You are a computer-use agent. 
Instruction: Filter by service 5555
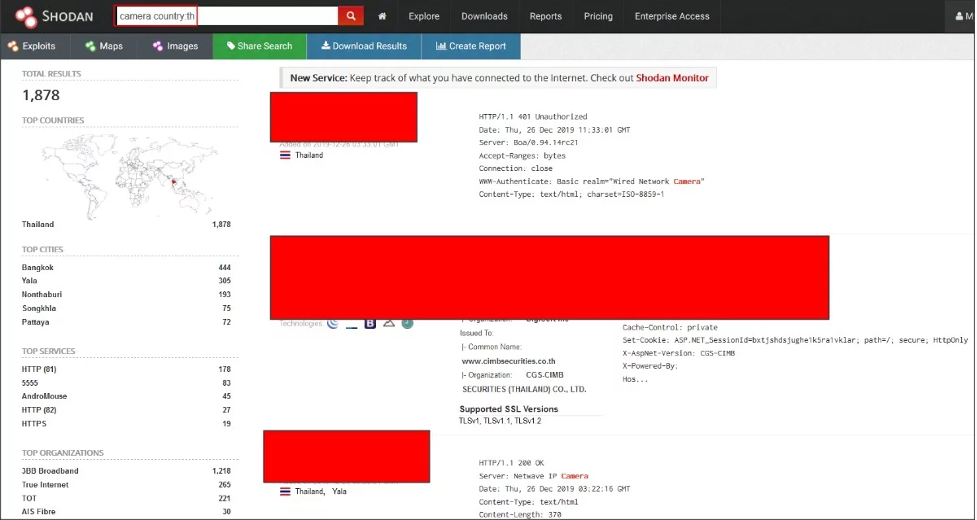pos(30,383)
